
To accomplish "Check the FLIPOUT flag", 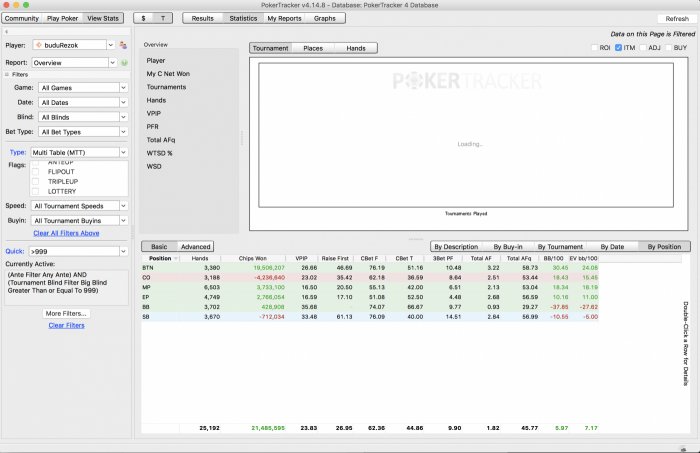I will 35,172.
